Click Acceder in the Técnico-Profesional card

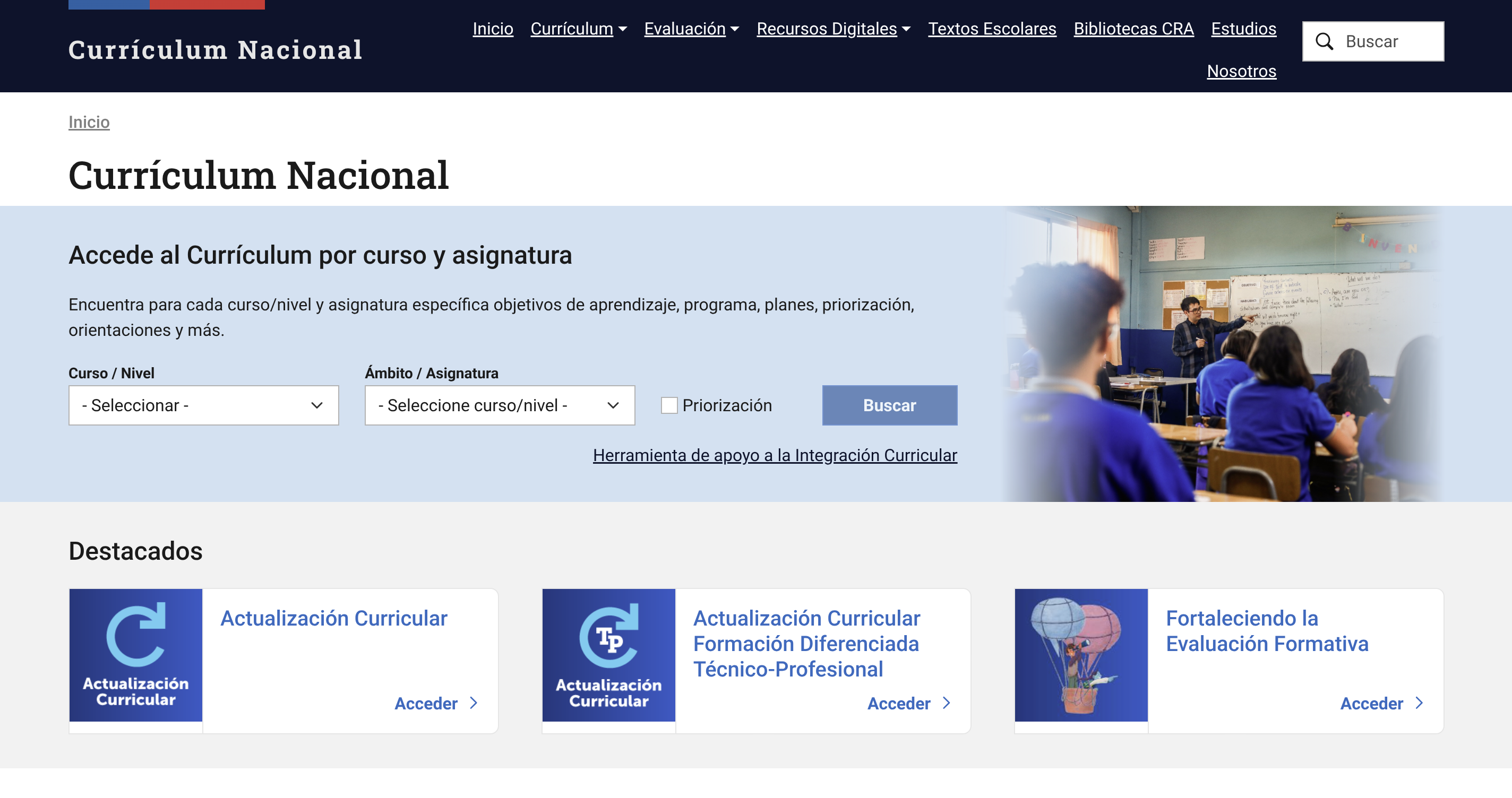point(899,704)
